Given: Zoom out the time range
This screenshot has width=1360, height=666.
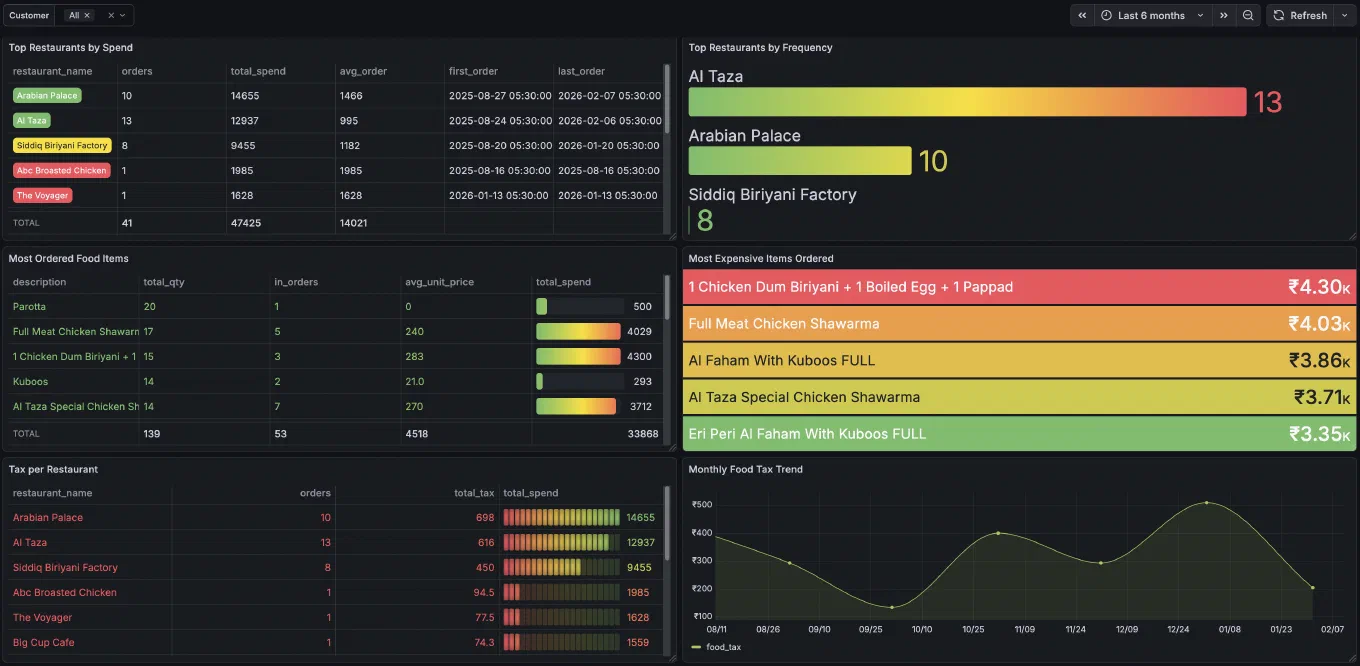Looking at the screenshot, I should pos(1248,15).
